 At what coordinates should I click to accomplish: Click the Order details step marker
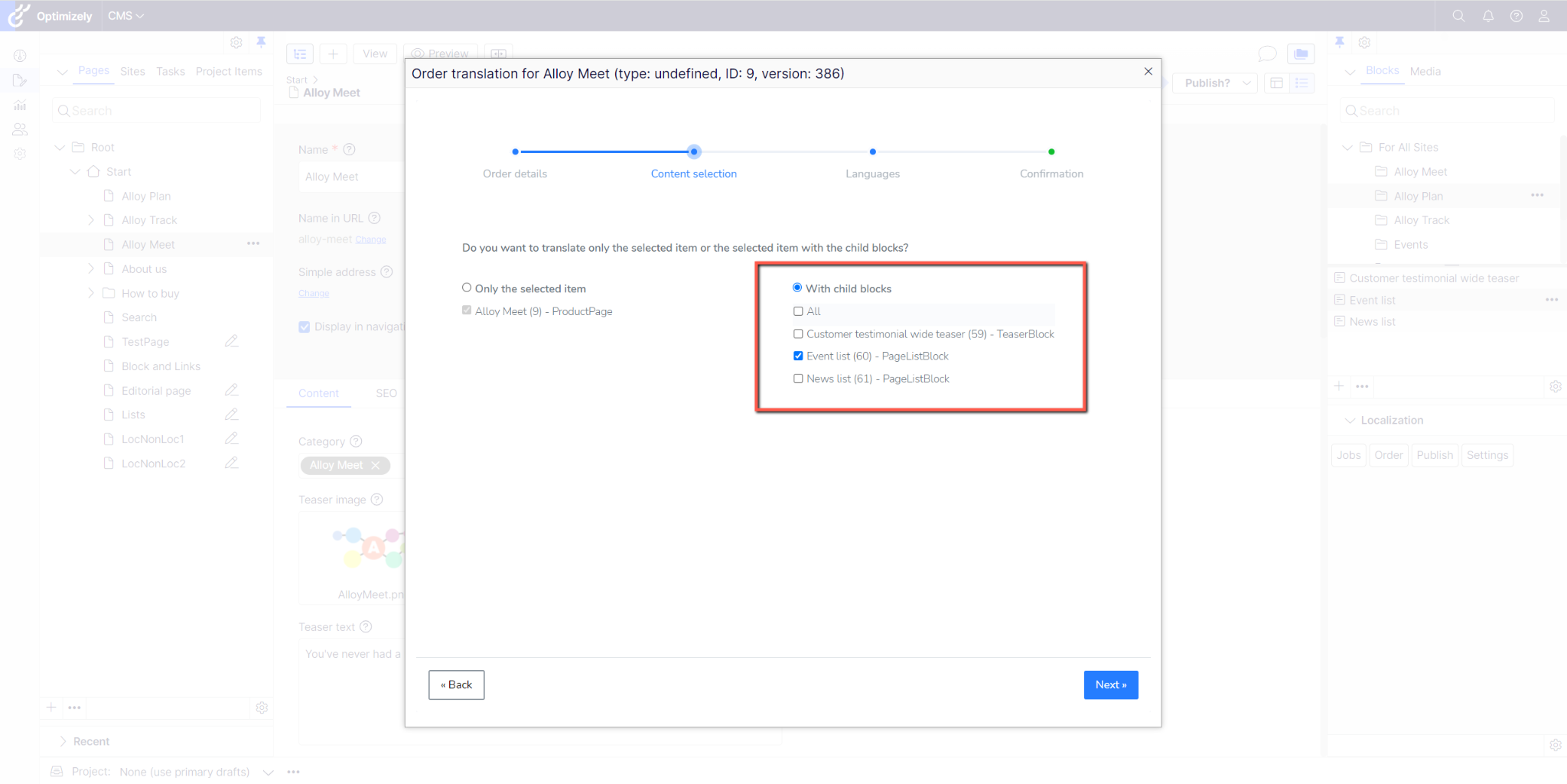(x=515, y=151)
